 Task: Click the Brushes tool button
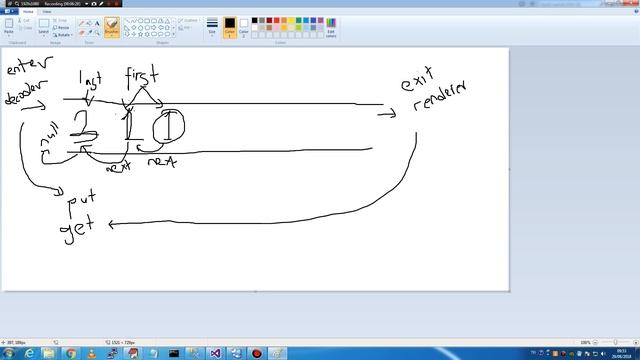[112, 27]
